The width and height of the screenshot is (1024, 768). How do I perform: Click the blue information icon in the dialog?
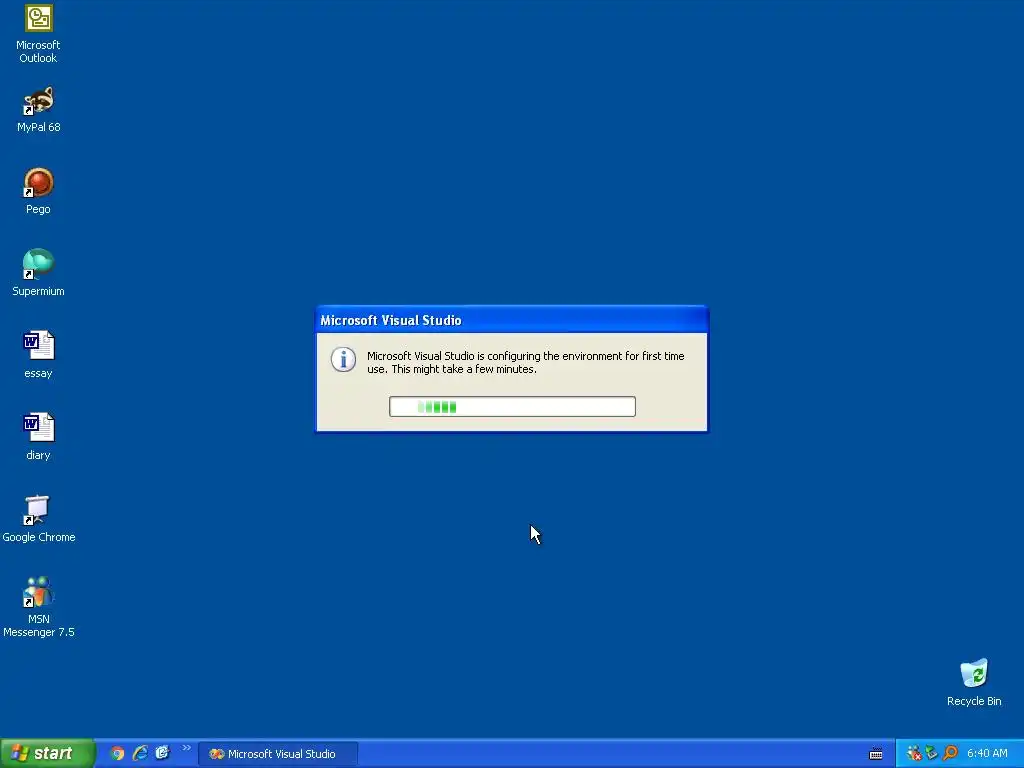(x=344, y=359)
